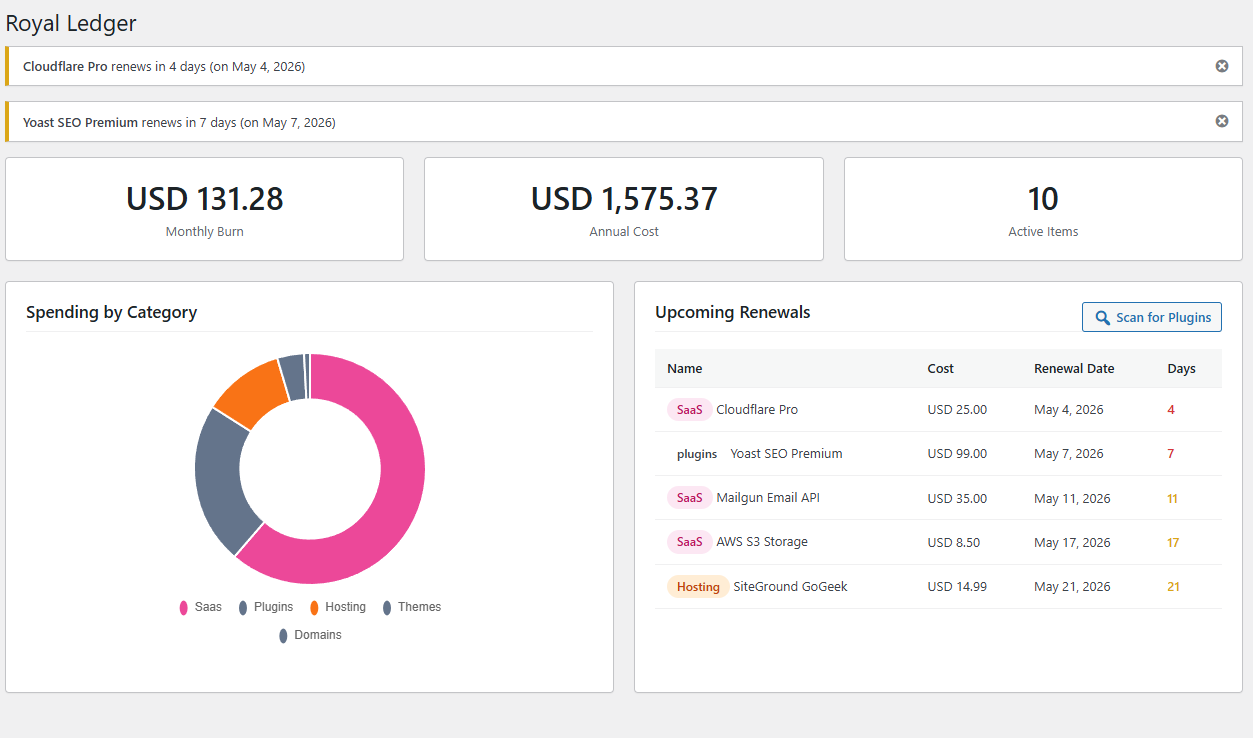Click the USD 14.99 cost cell
This screenshot has width=1253, height=738.
957,587
